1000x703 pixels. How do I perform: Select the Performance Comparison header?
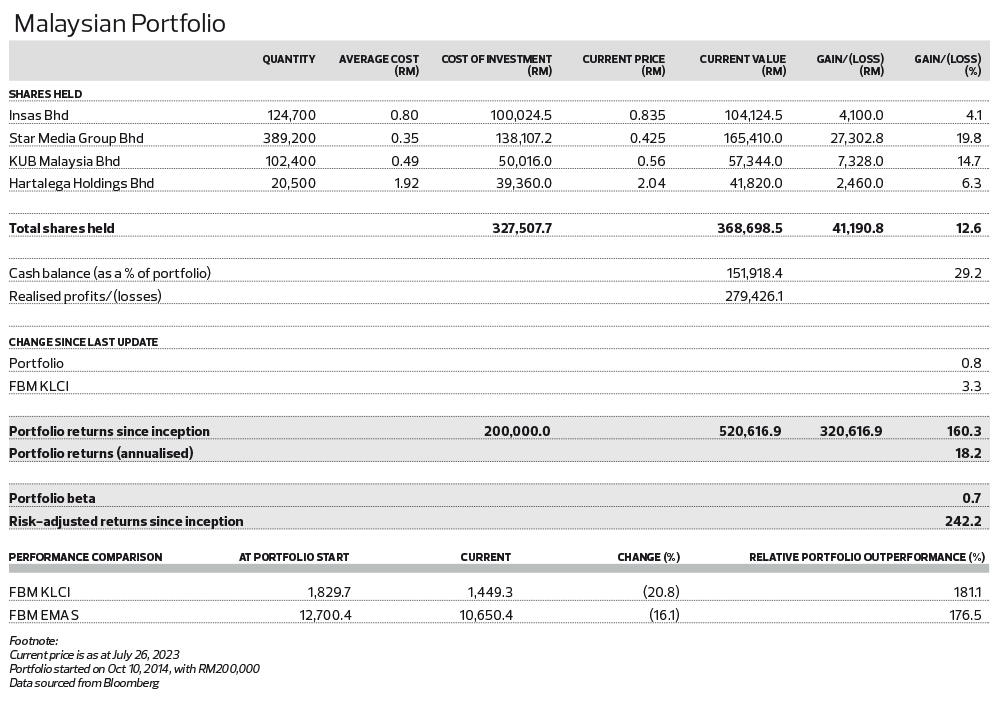click(85, 557)
